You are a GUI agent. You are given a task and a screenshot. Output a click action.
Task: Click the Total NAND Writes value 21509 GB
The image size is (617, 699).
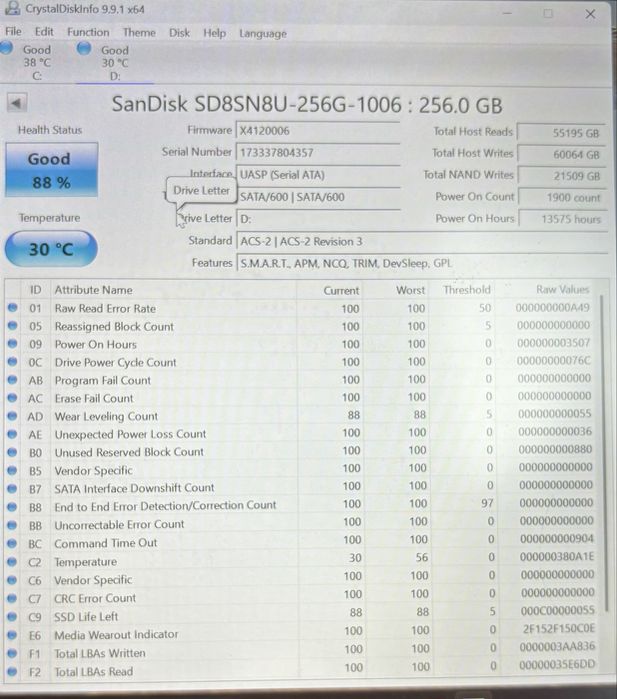tap(562, 176)
